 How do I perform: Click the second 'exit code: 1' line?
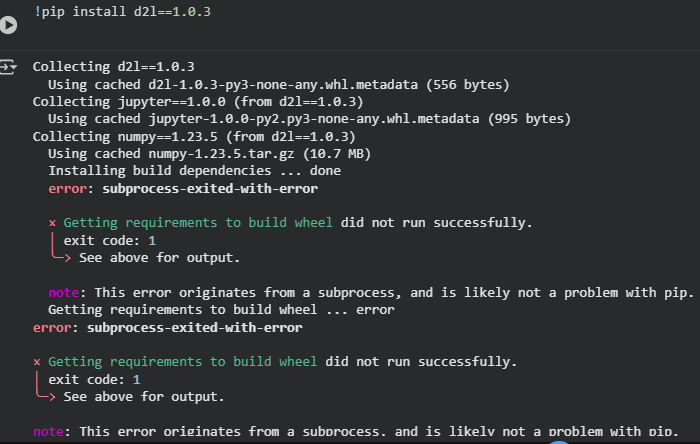click(x=94, y=379)
